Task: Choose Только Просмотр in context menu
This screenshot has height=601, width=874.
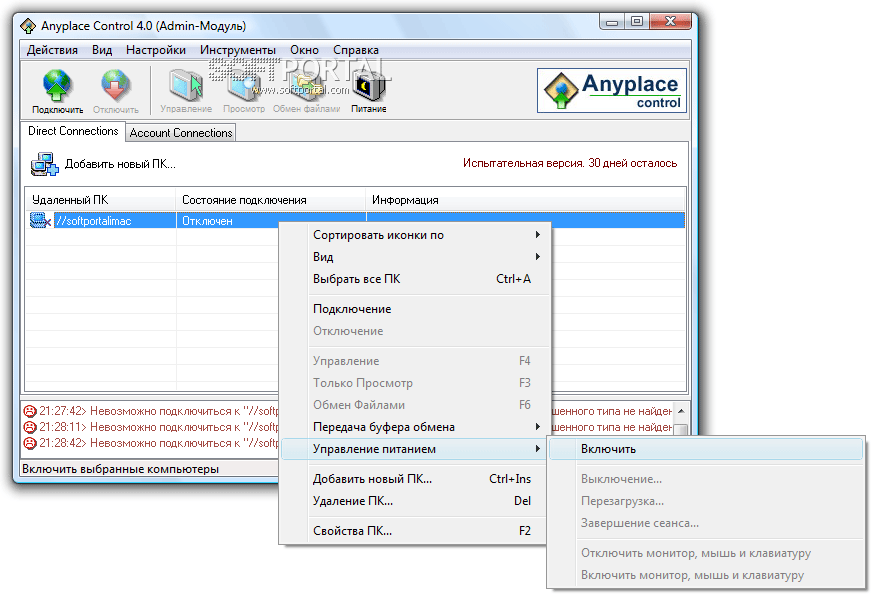Action: pyautogui.click(x=415, y=383)
